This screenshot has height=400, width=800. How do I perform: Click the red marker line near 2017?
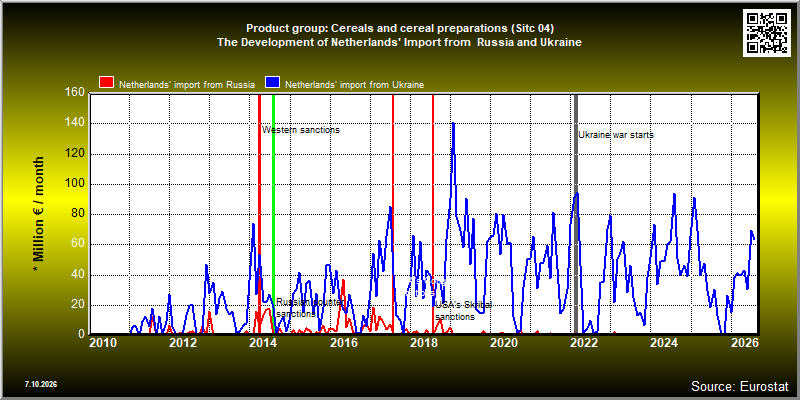(393, 214)
